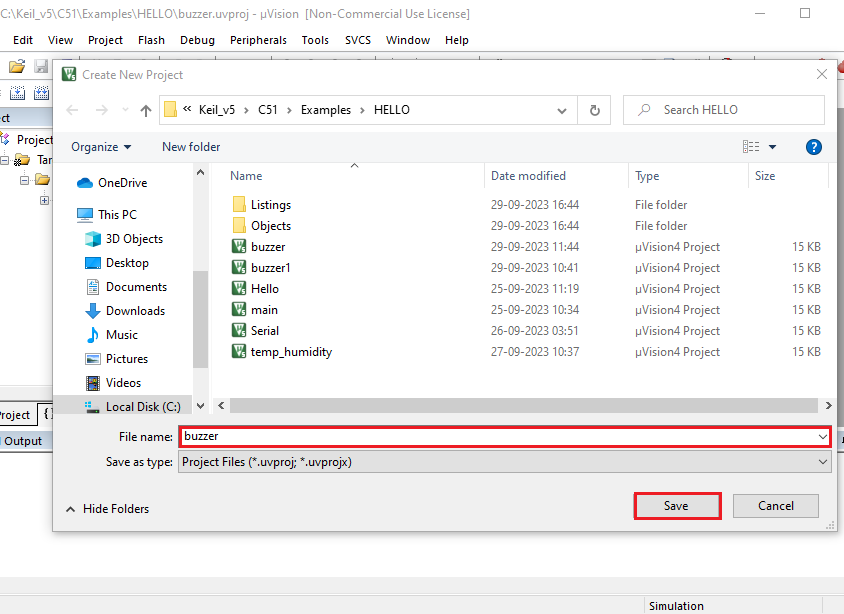Screen dimensions: 844x614
Task: Expand the File name combo box arrow
Action: tap(823, 437)
